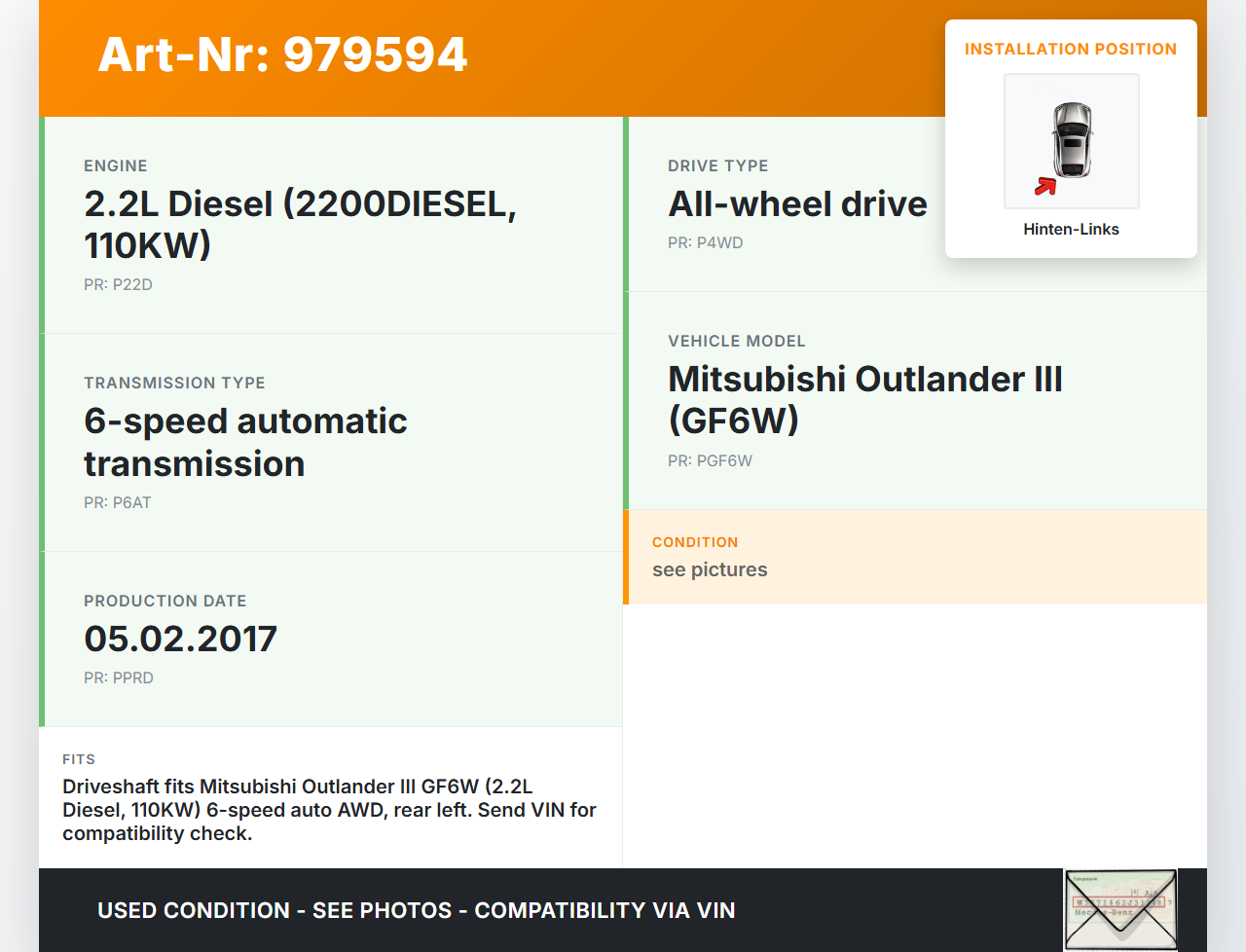The height and width of the screenshot is (952, 1246).
Task: Select the All-wheel drive value
Action: point(797,204)
